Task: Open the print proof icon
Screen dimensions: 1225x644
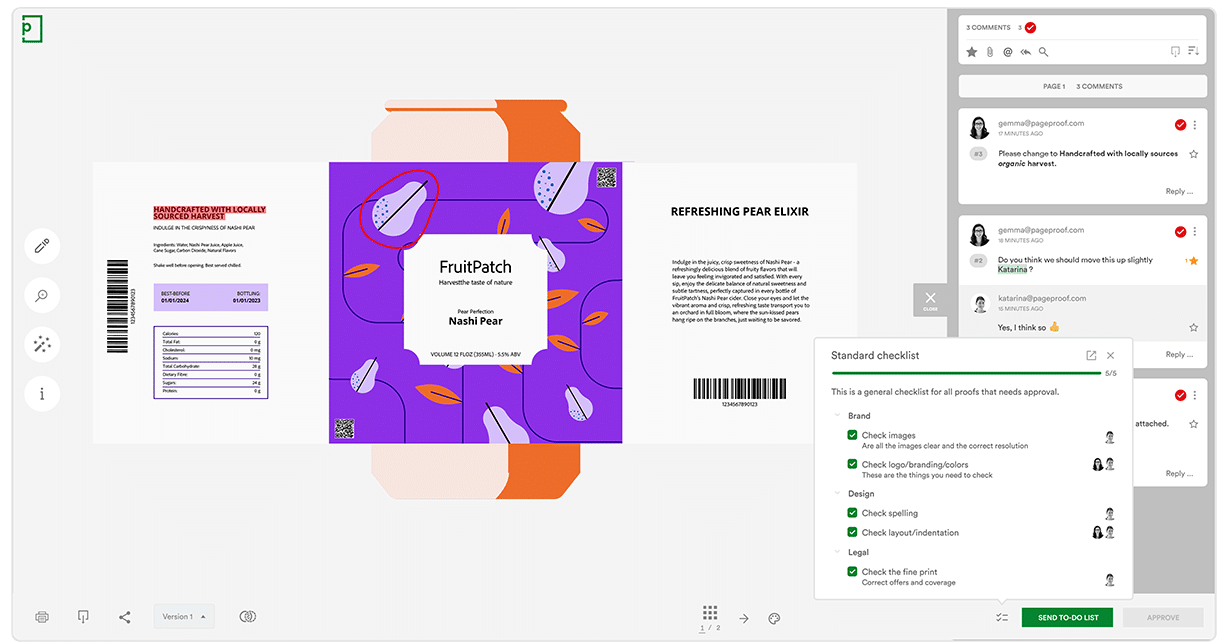Action: [x=41, y=617]
